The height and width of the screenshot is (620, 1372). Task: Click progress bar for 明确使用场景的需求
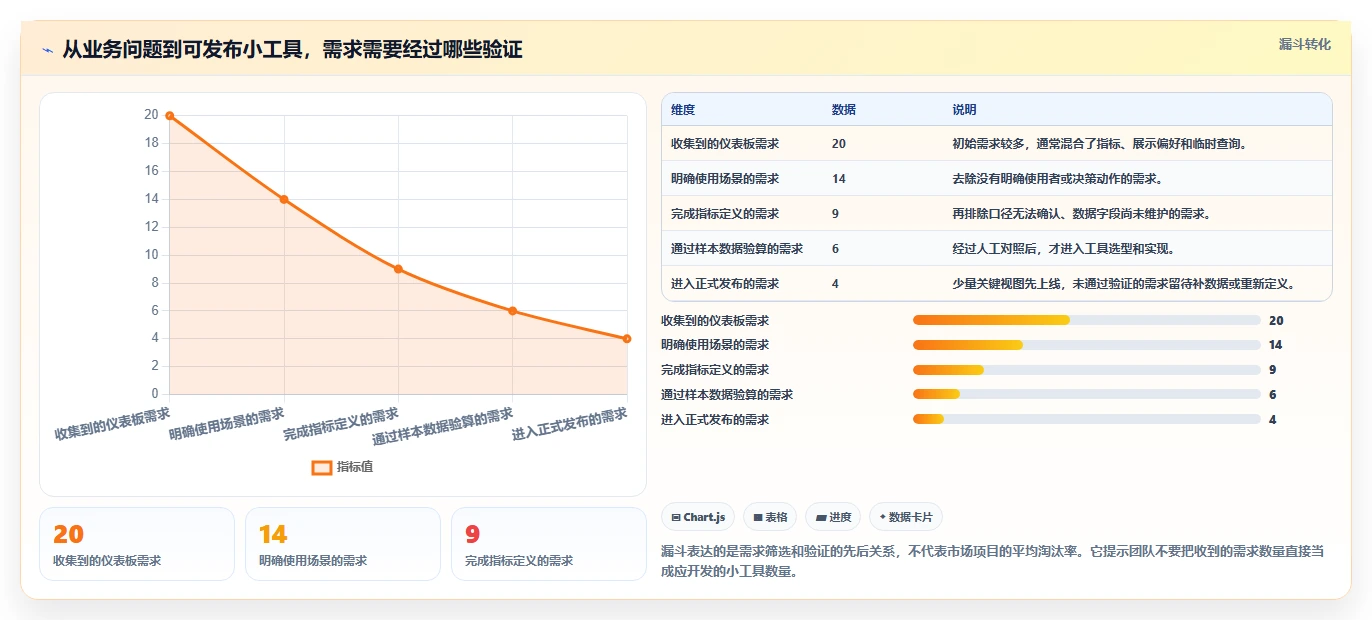1086,345
